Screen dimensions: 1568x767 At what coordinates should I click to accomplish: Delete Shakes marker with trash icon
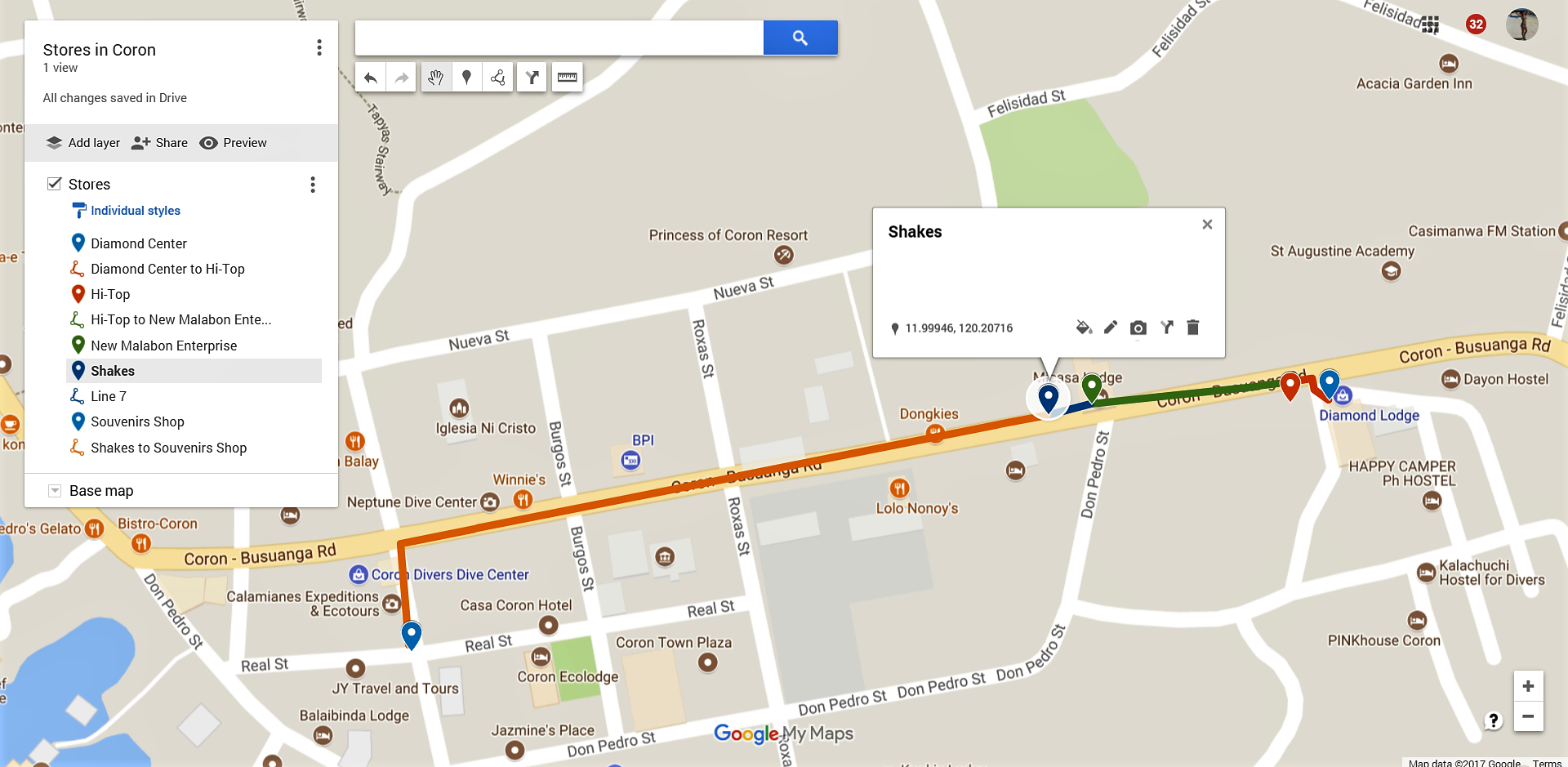tap(1193, 328)
